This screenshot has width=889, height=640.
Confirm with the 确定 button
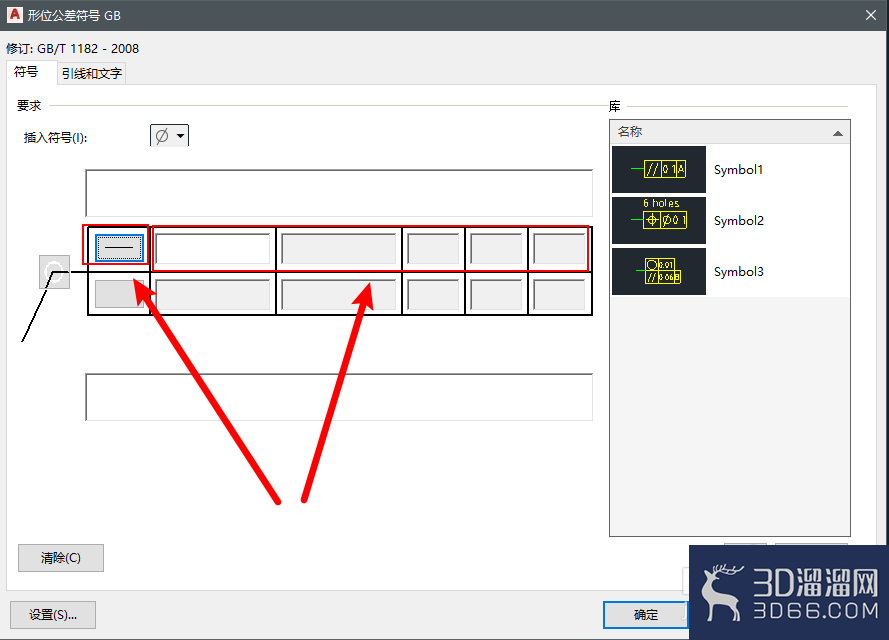point(646,615)
